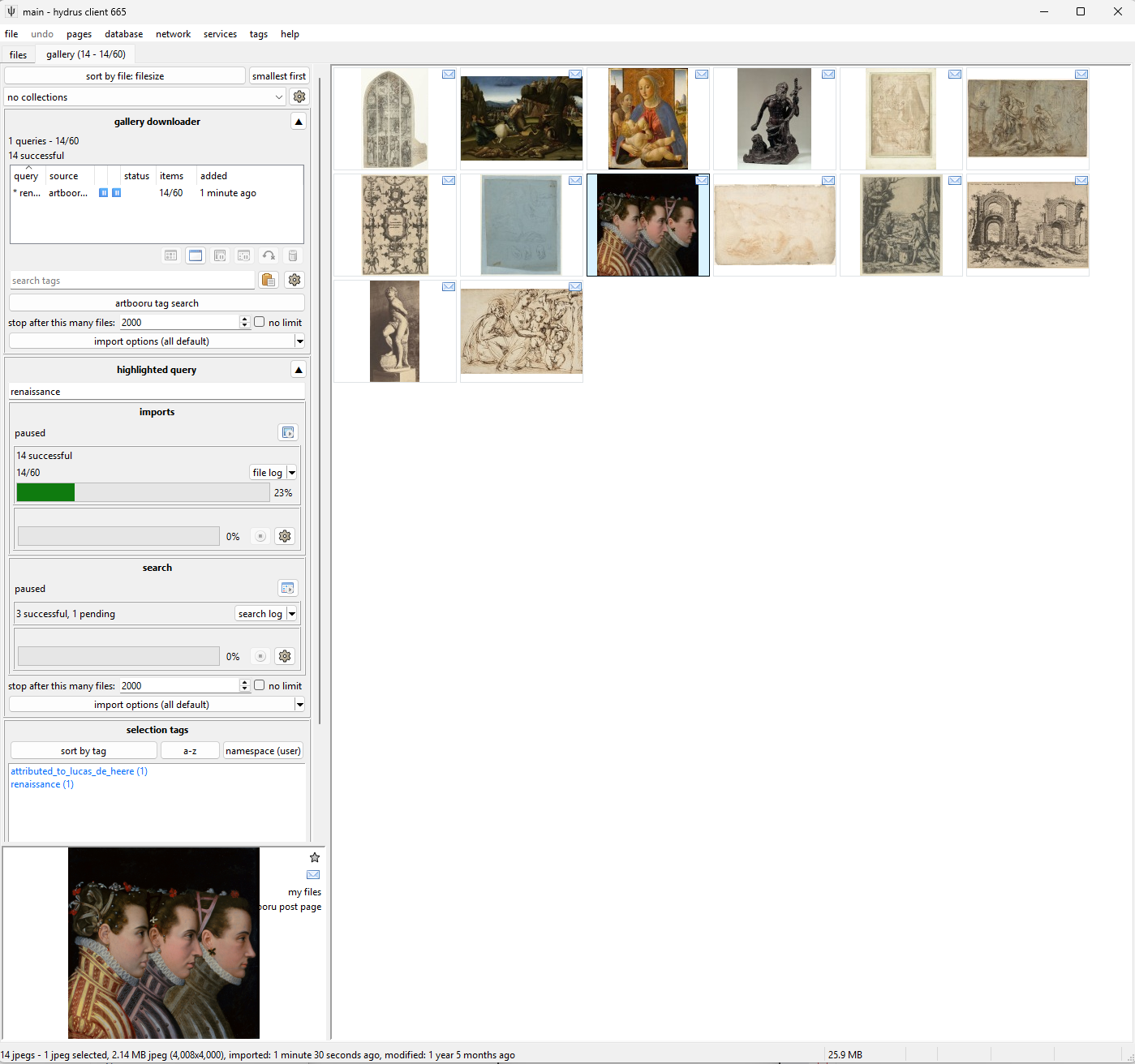This screenshot has height=1064, width=1135.
Task: Click the green imports progress bar at 23%
Action: coord(143,492)
